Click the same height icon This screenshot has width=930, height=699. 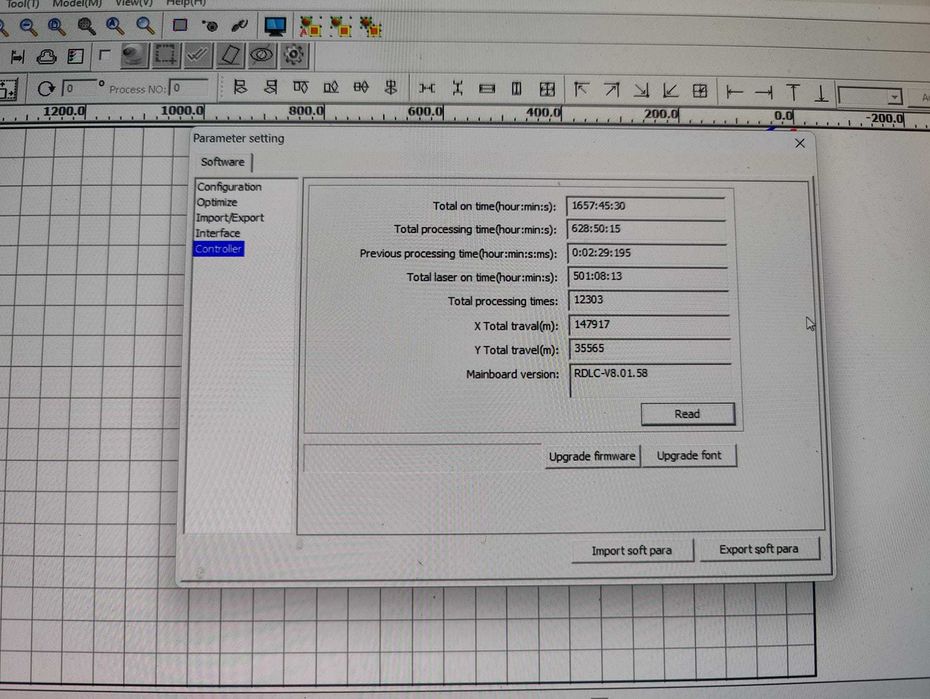click(517, 89)
